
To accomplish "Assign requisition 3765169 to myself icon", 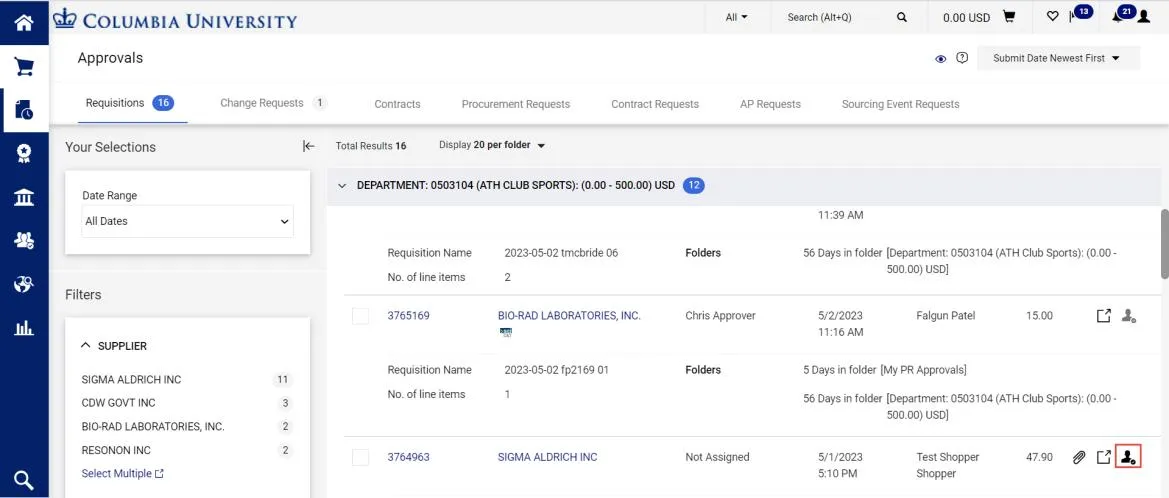I will click(x=1129, y=316).
